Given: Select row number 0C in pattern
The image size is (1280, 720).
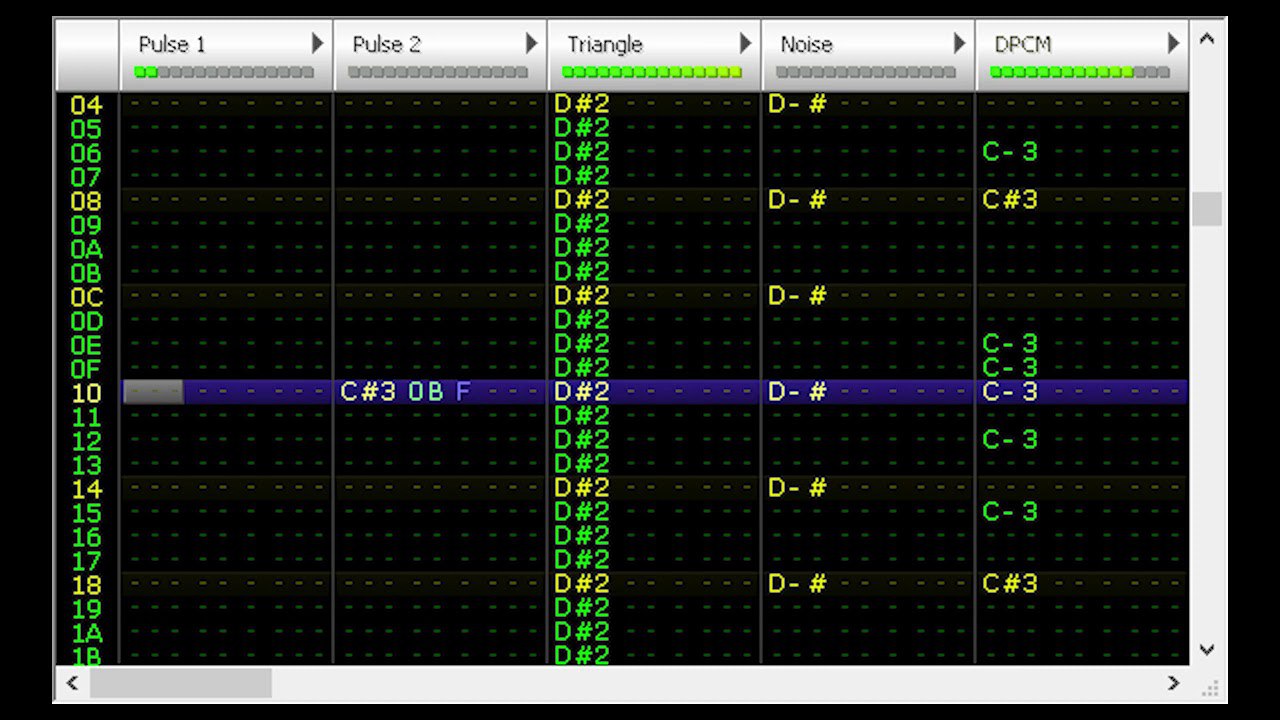Looking at the screenshot, I should pos(86,297).
